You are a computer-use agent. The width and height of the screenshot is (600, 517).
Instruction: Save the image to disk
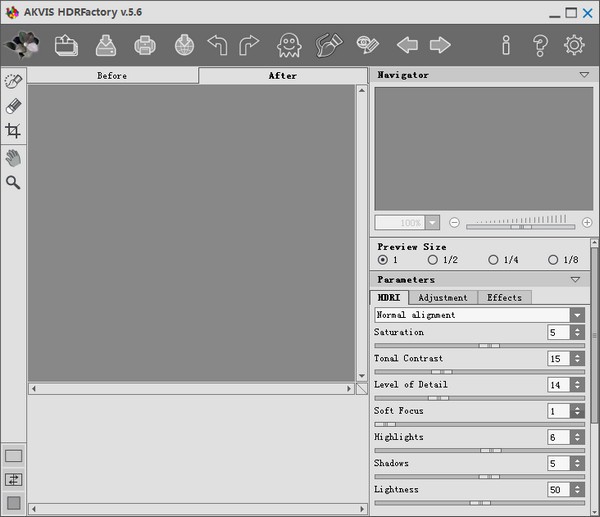coord(106,45)
